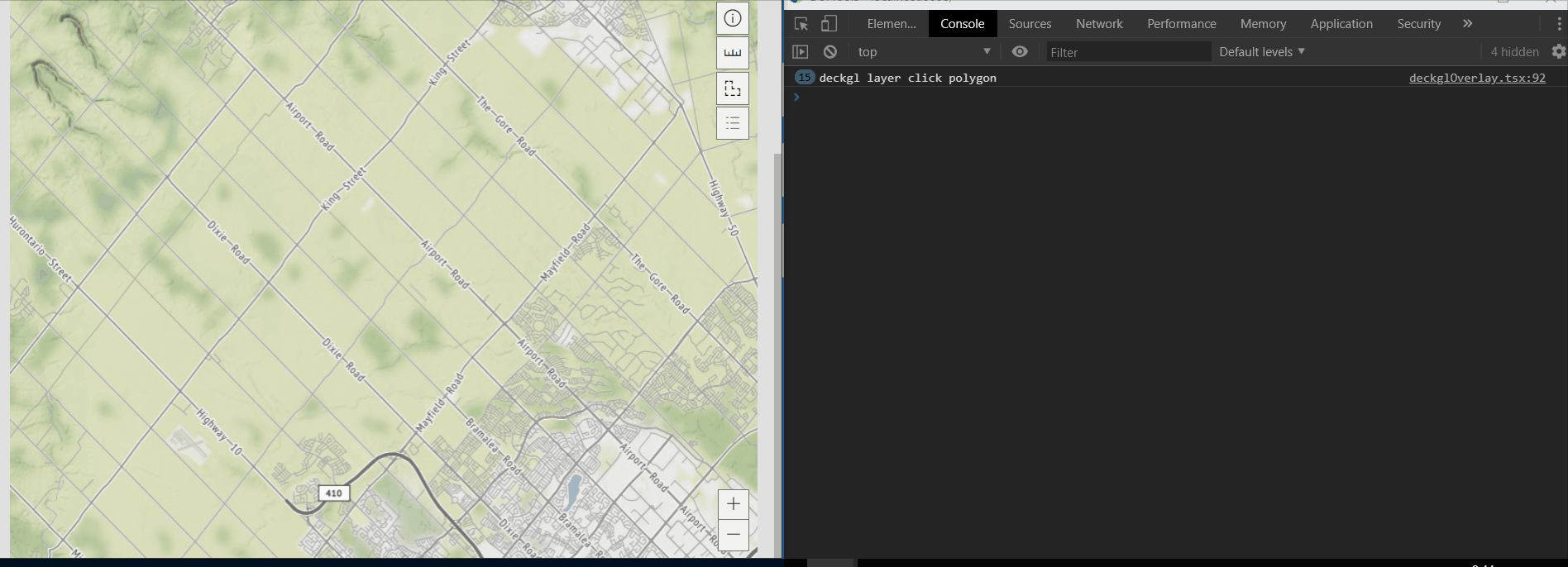Focus the console Filter field

point(1128,52)
